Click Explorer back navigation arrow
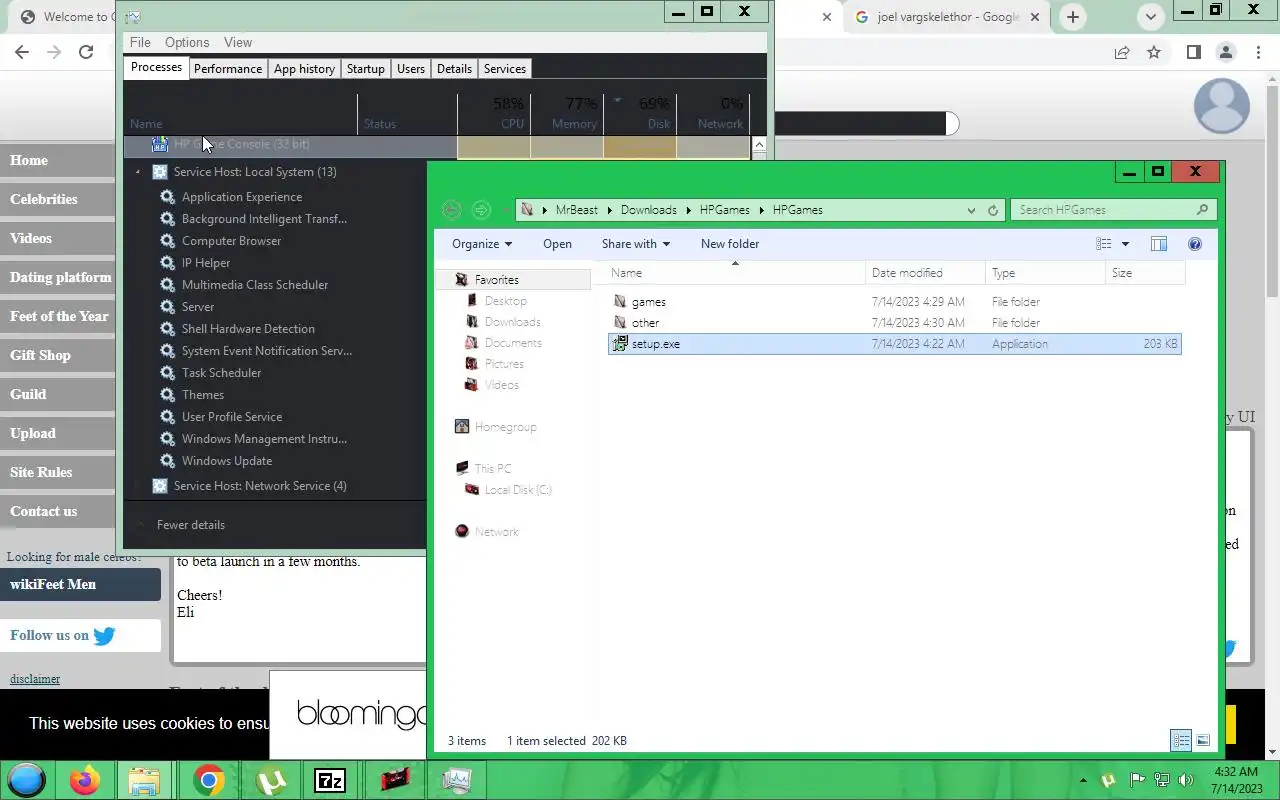The image size is (1280, 800). [451, 210]
